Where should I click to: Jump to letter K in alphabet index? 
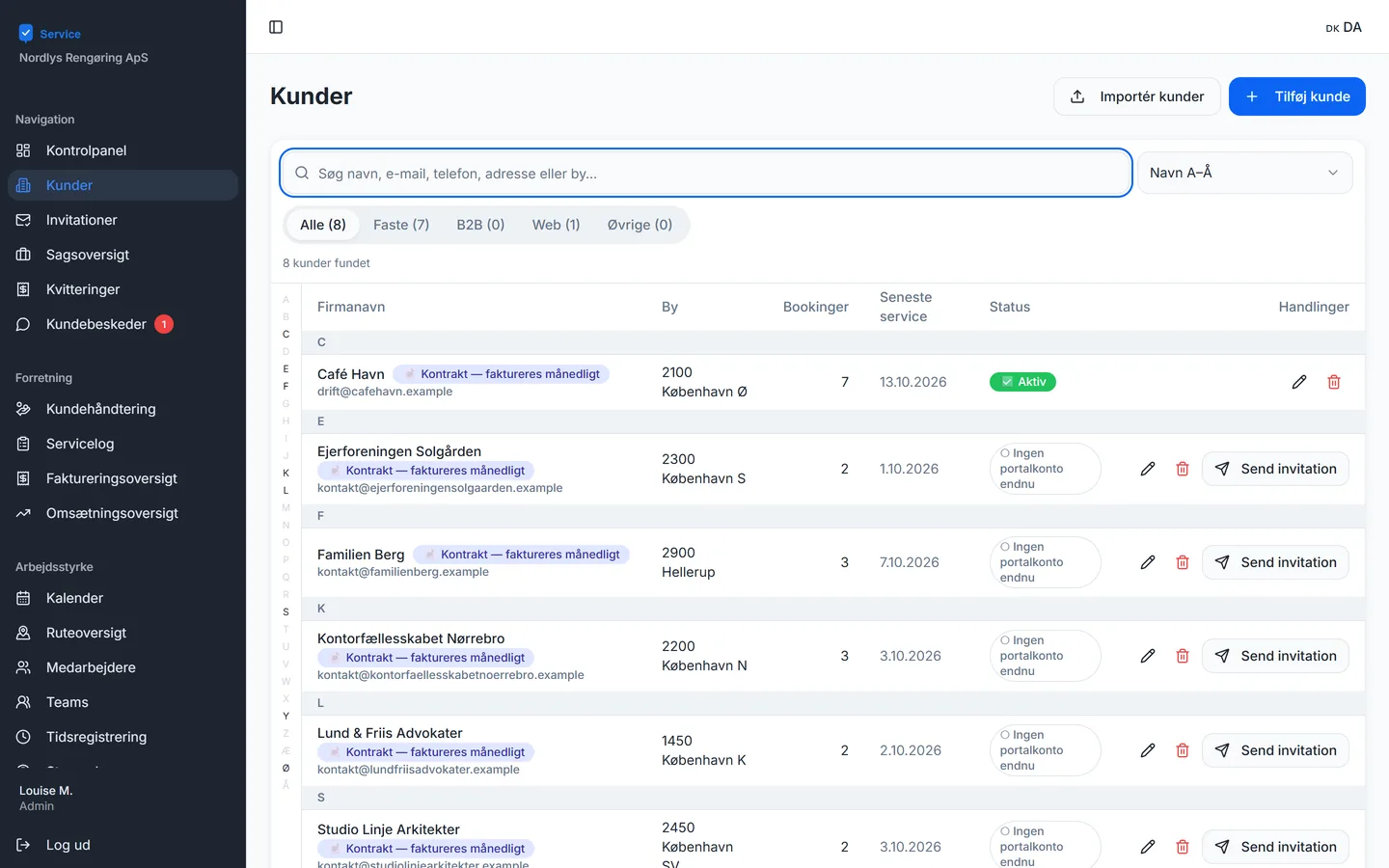[x=286, y=473]
